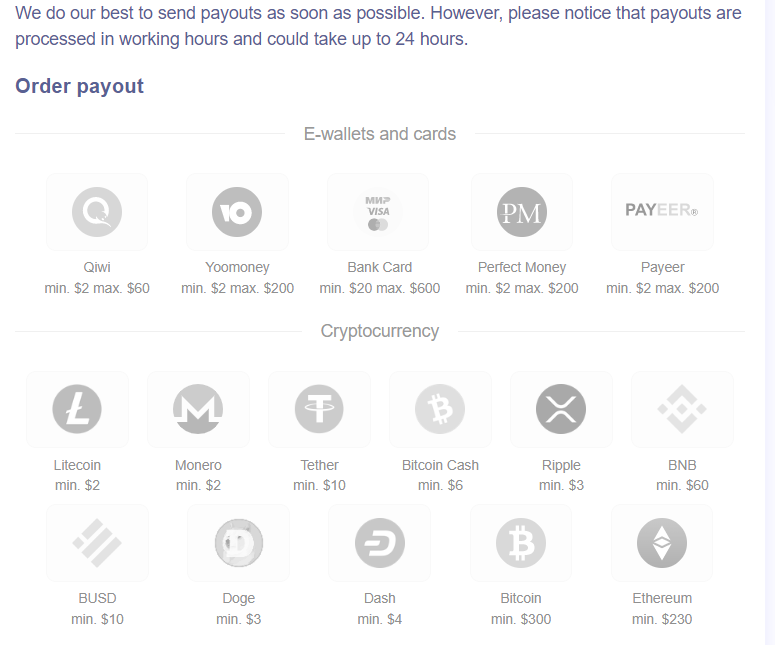Choose the Doge payout icon
Viewport: 775px width, 645px height.
coord(239,543)
